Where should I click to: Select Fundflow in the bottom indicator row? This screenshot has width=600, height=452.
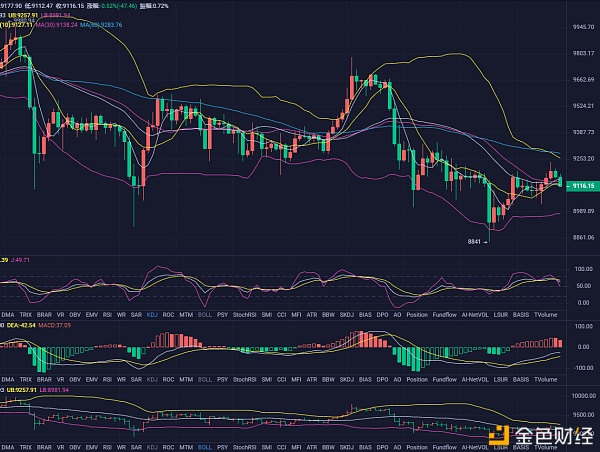click(x=445, y=447)
